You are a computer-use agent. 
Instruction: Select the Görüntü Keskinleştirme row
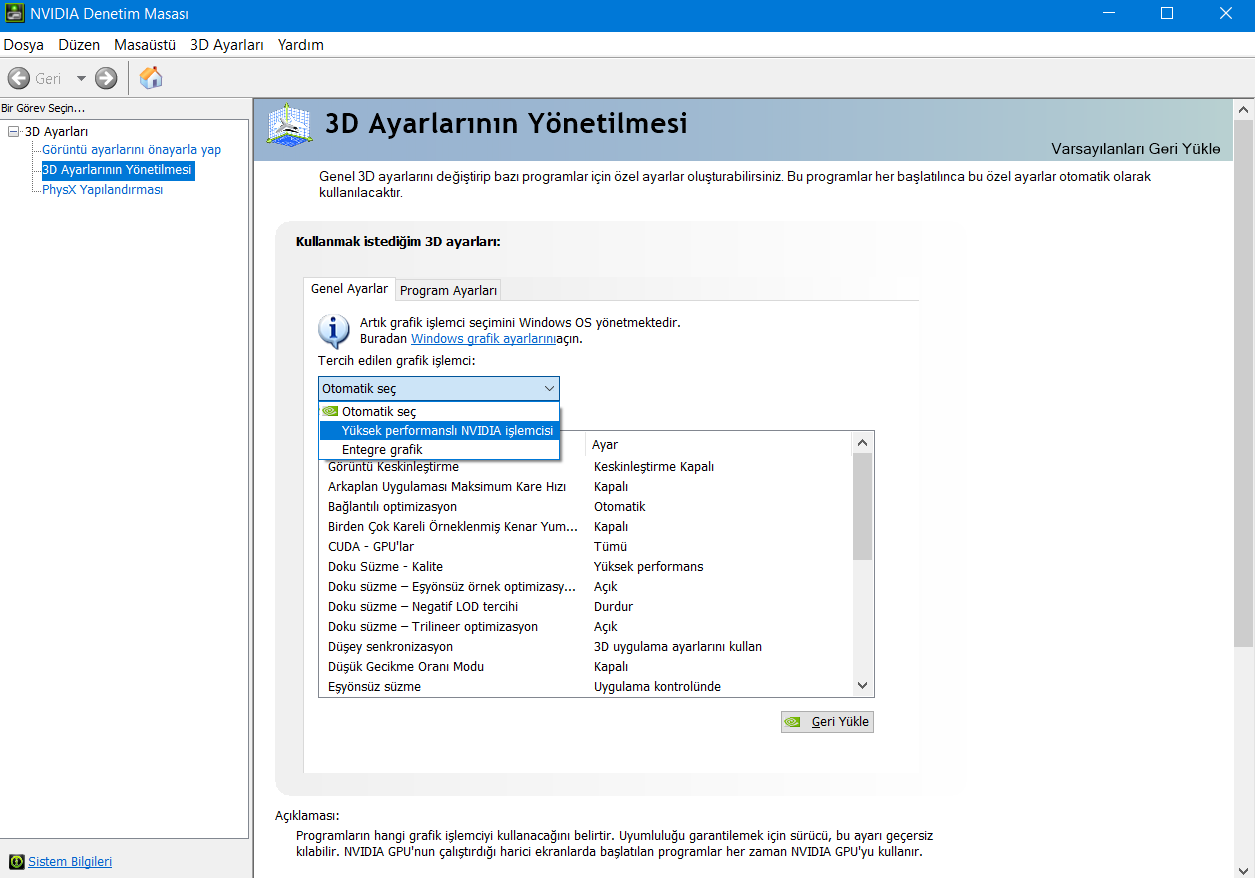click(x=586, y=467)
